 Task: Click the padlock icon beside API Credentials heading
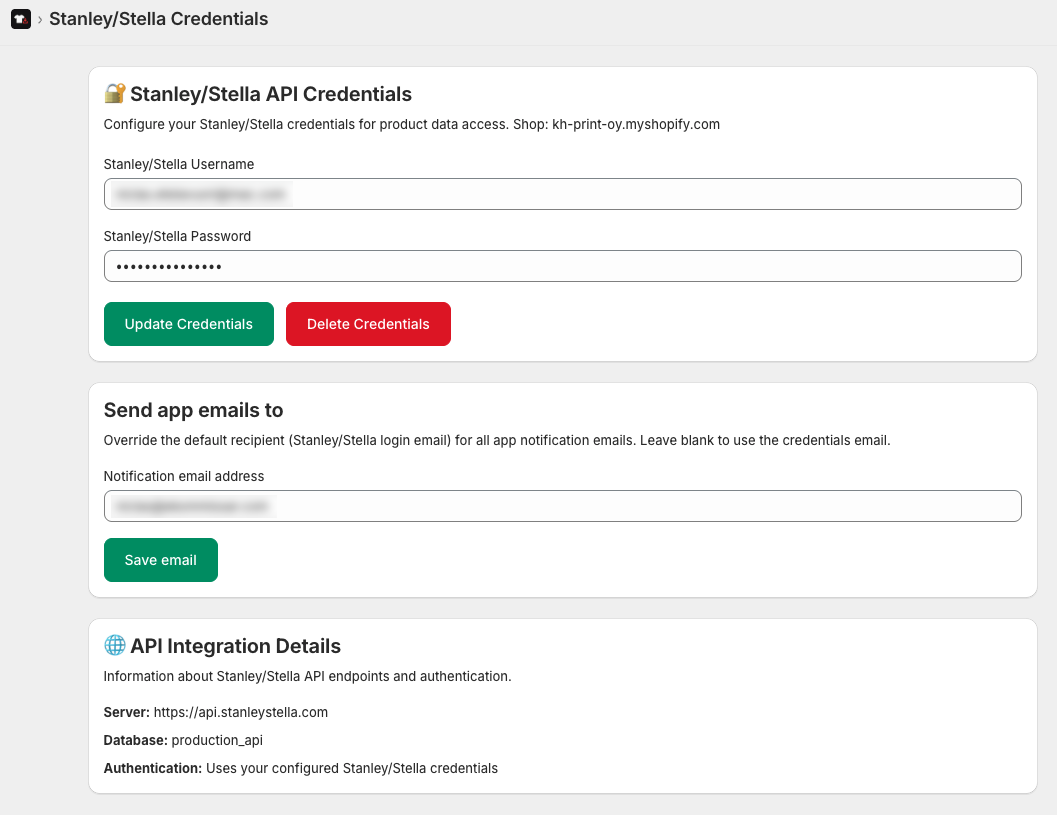115,93
